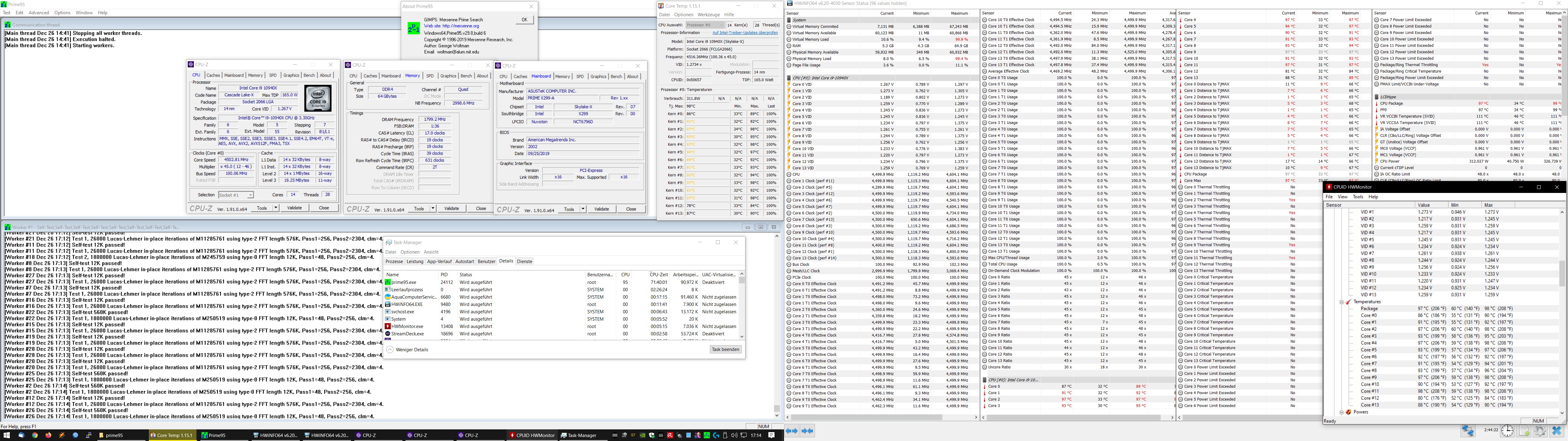
Task: Open Socket #1 selection dropdown in CPU-Z
Action: click(x=236, y=195)
